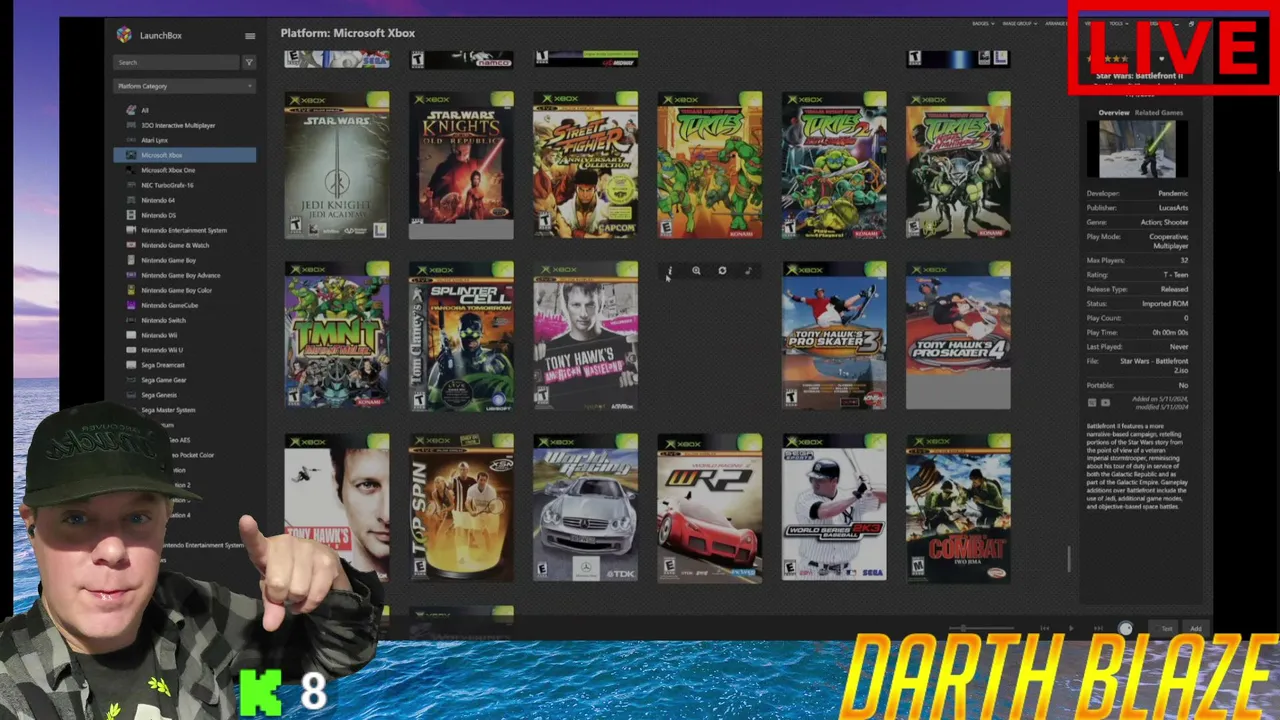Expand the Platform Category dropdown
The height and width of the screenshot is (720, 1280).
[185, 86]
